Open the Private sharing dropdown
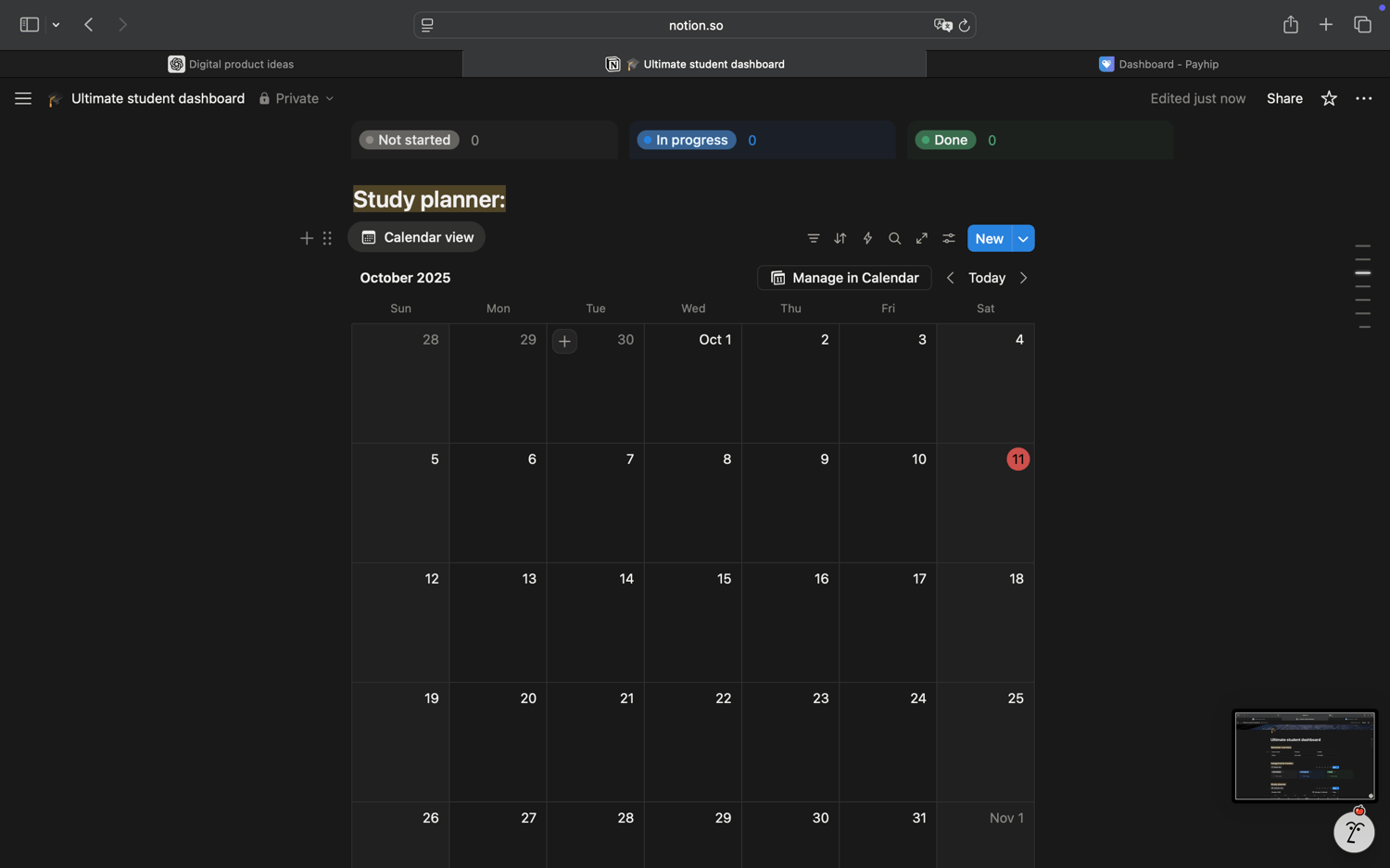This screenshot has height=868, width=1390. [297, 98]
